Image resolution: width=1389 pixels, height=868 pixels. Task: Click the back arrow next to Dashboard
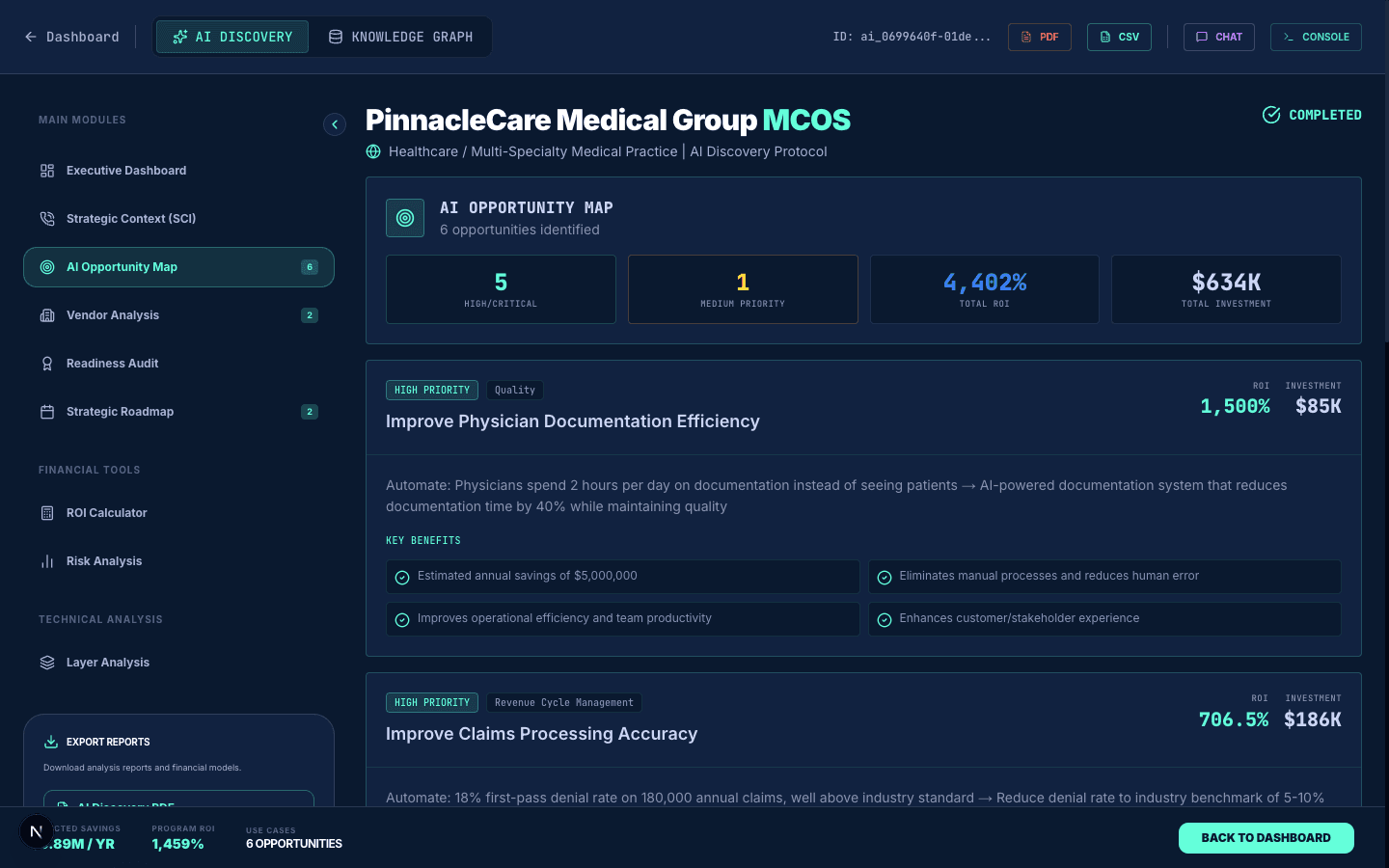pyautogui.click(x=31, y=37)
